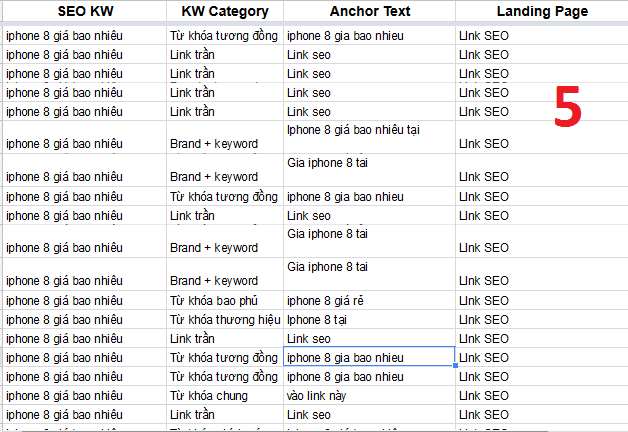Click the Anchor Text column header
628x432 pixels.
coord(369,11)
